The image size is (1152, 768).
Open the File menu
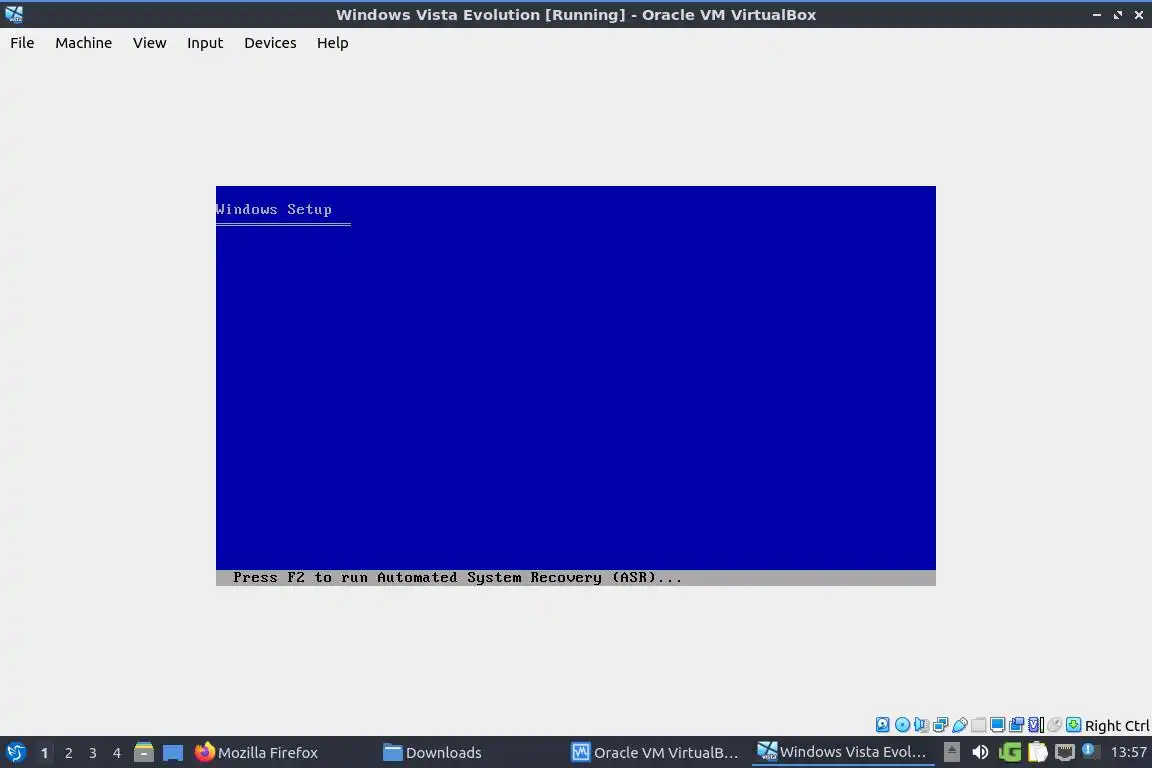pos(22,43)
